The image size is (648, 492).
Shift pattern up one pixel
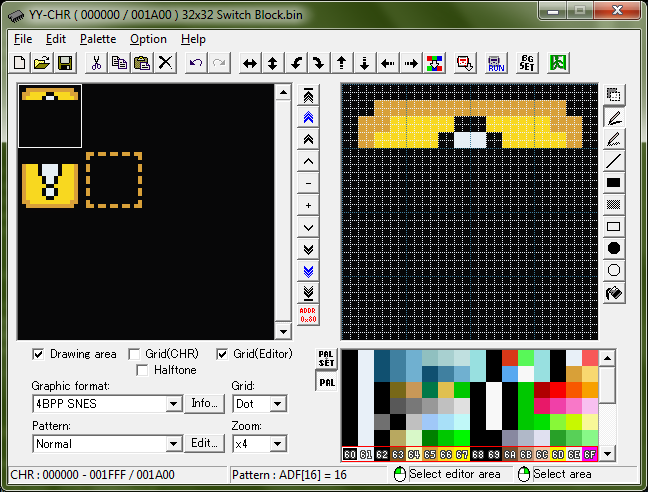[x=342, y=63]
